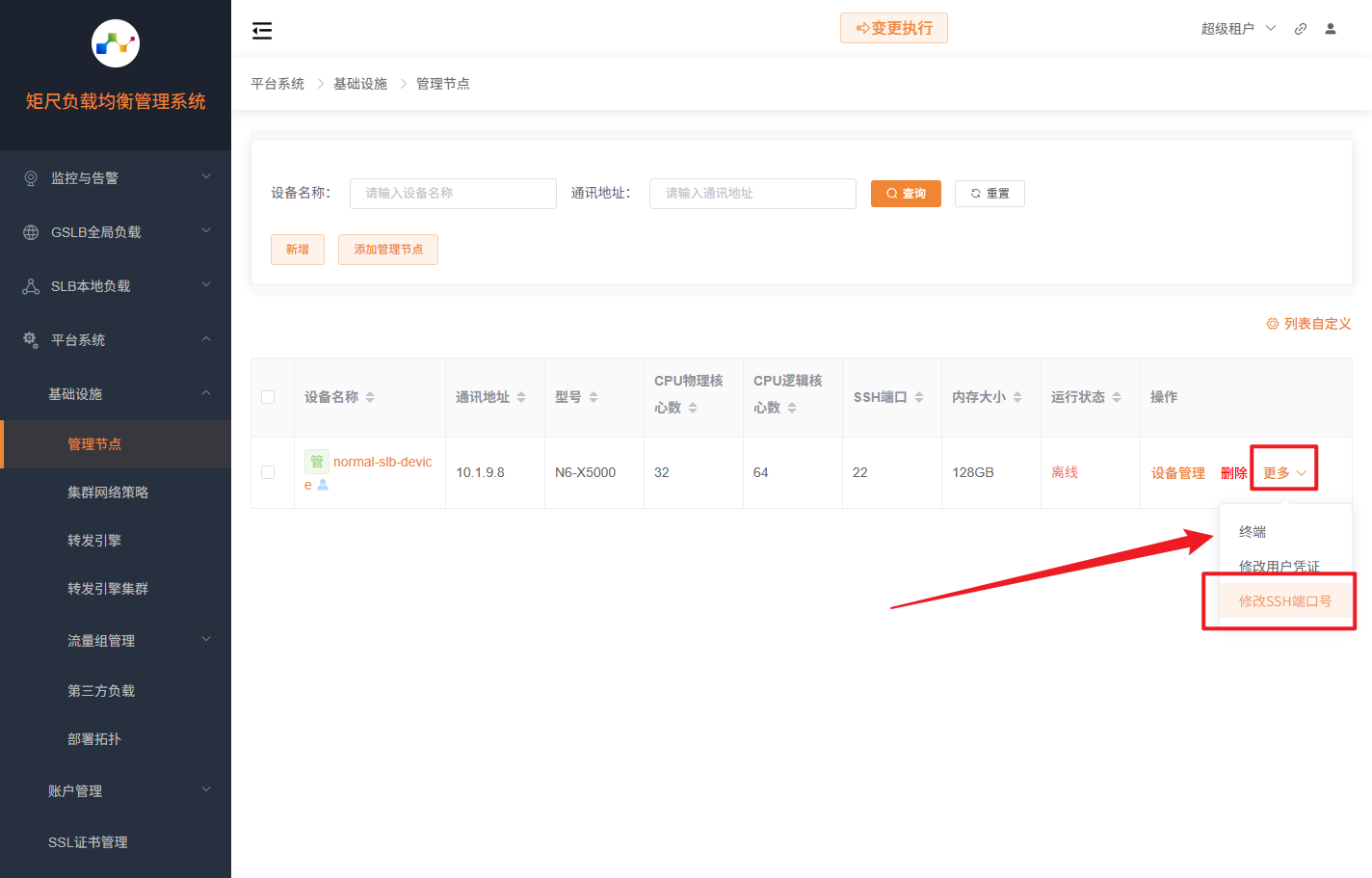
Task: Click the add management node button
Action: pos(388,250)
